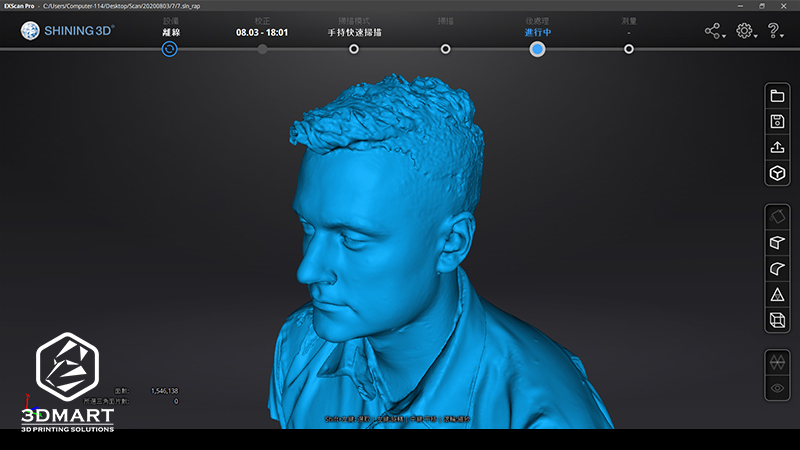This screenshot has height=450, width=800.
Task: Select the open-box mesh tool icon
Action: [x=776, y=242]
